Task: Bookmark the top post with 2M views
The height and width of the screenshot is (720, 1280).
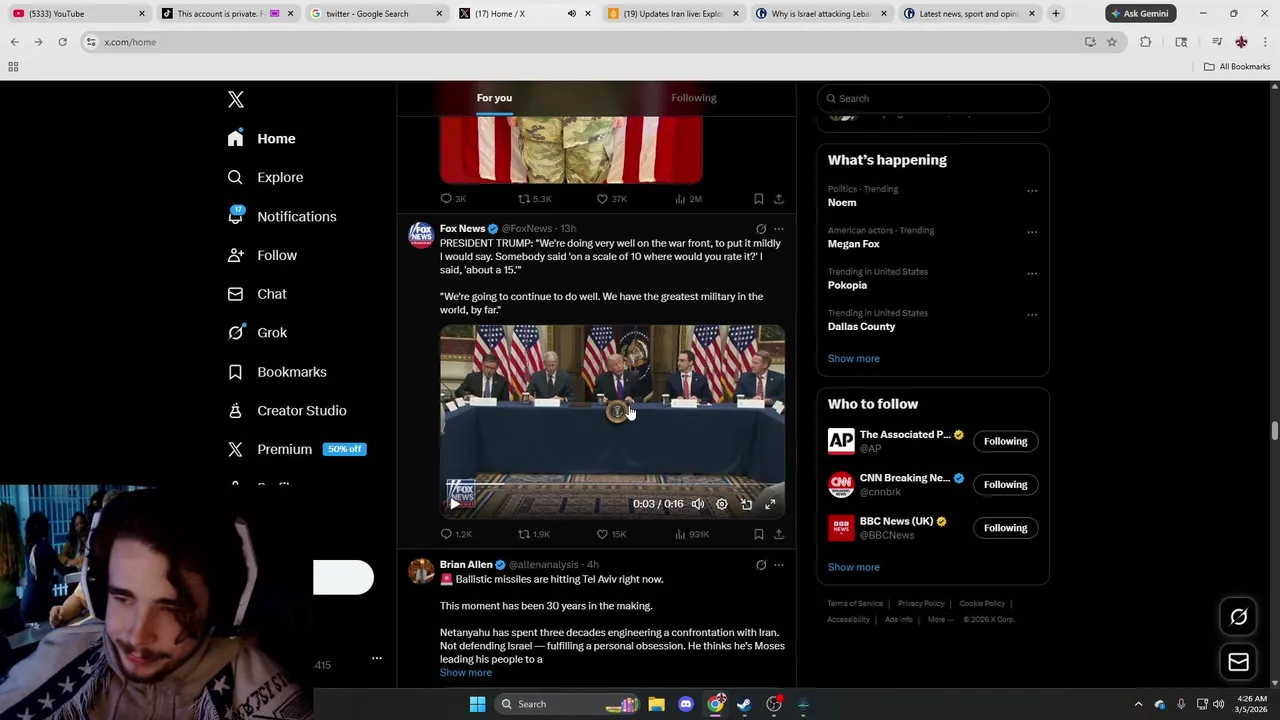Action: click(x=758, y=199)
